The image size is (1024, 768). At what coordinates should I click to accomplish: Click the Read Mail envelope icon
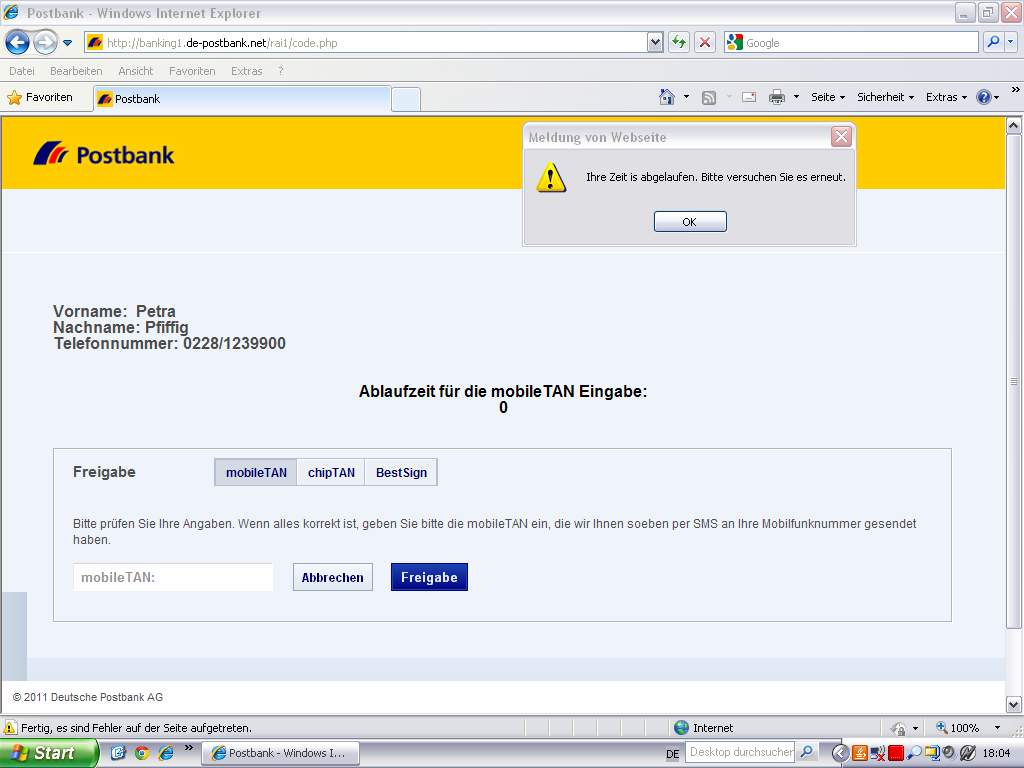click(749, 97)
